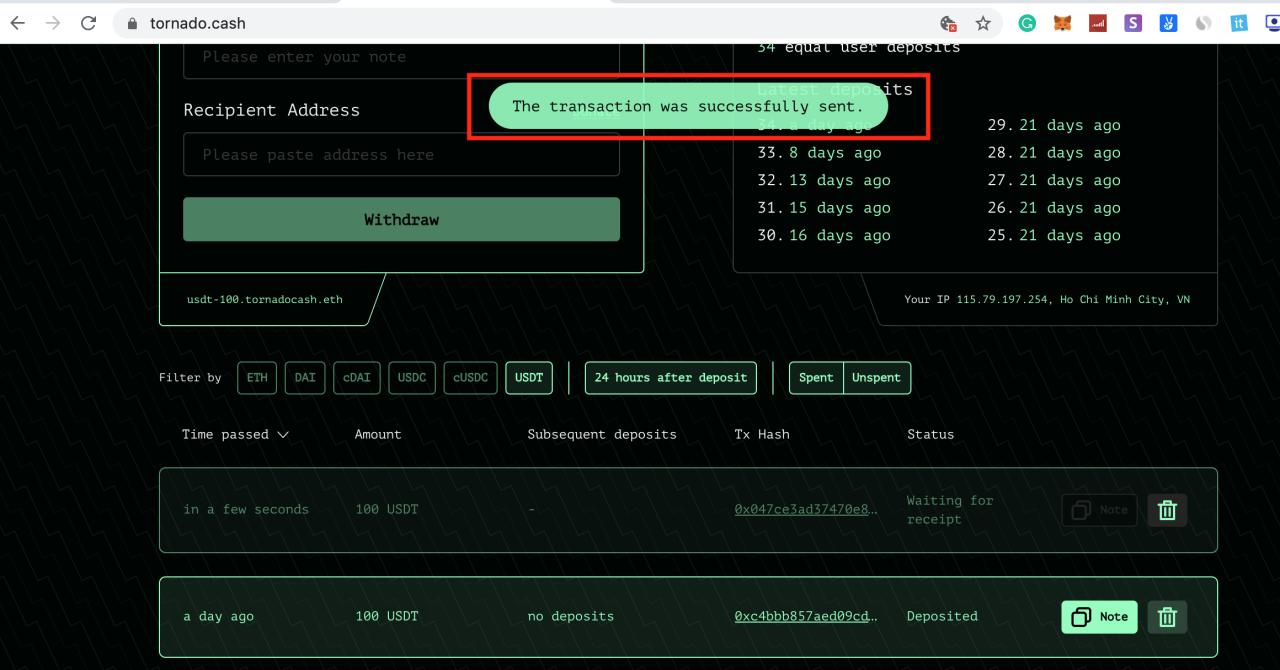Click deposit entry number 26
Viewport: 1280px width, 670px height.
tap(1054, 208)
